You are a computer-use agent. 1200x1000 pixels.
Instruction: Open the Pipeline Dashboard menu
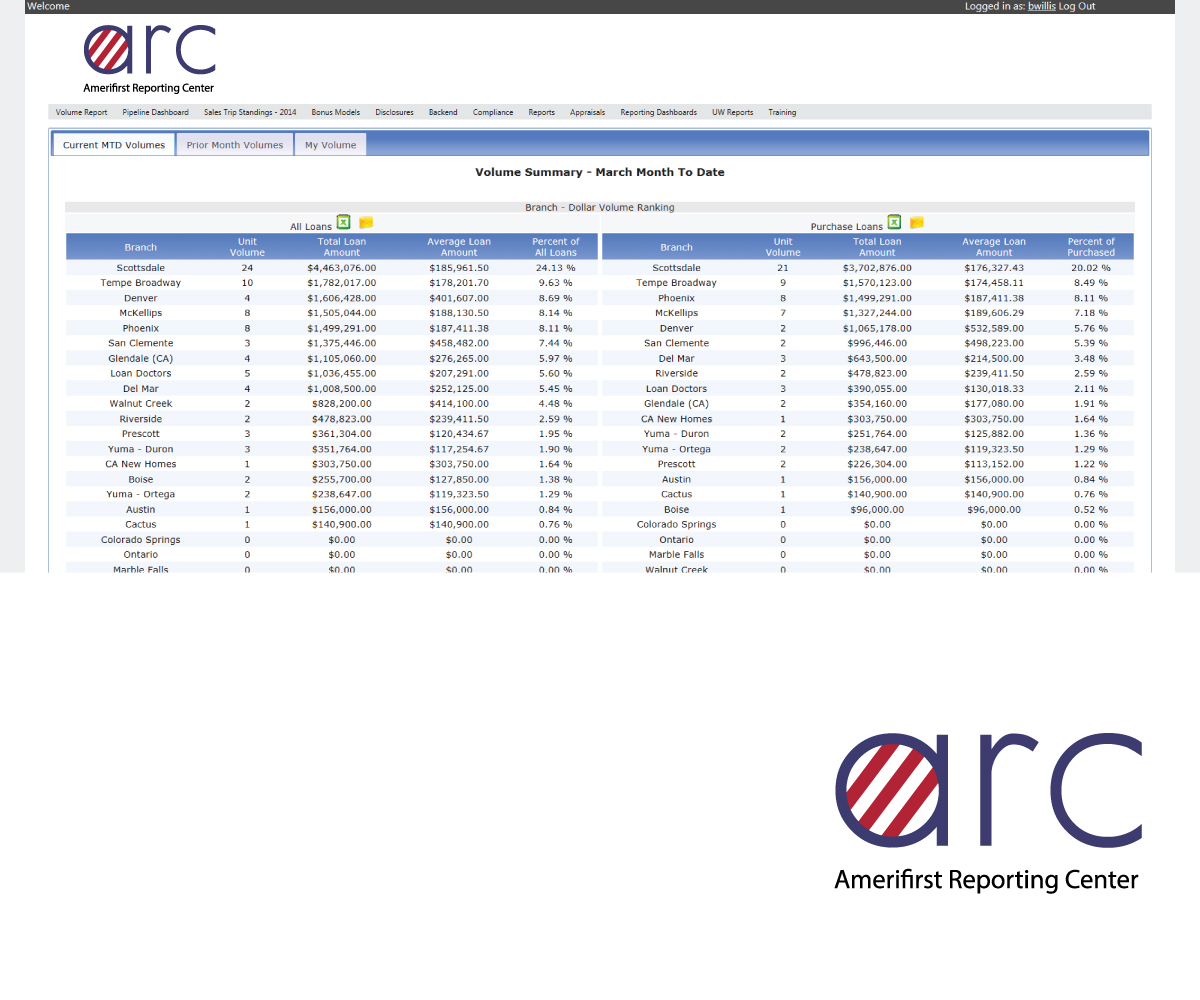click(x=155, y=112)
